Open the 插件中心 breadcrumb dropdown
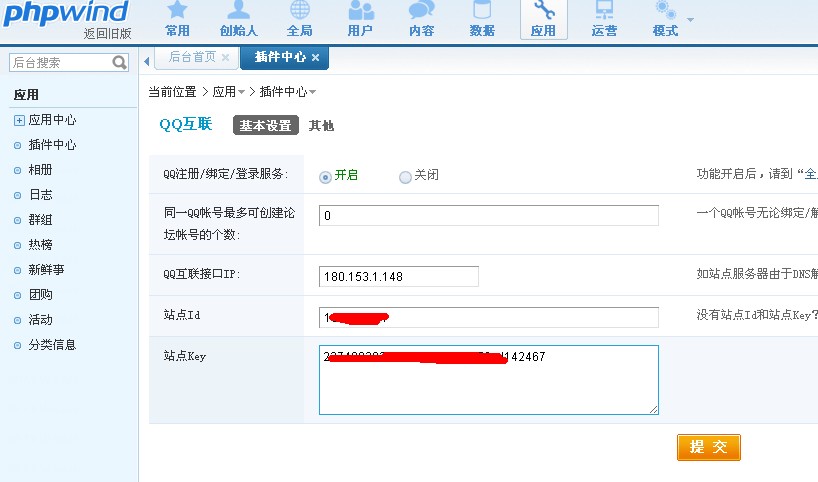This screenshot has height=482, width=818. tap(312, 92)
